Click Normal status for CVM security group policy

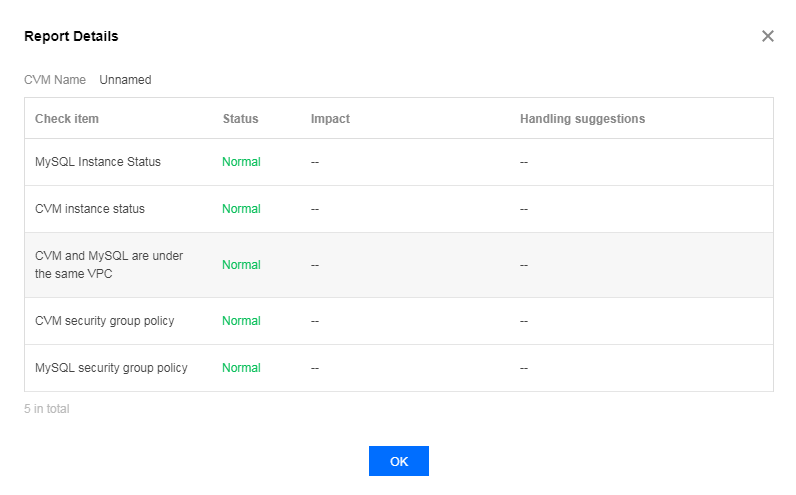point(241,321)
